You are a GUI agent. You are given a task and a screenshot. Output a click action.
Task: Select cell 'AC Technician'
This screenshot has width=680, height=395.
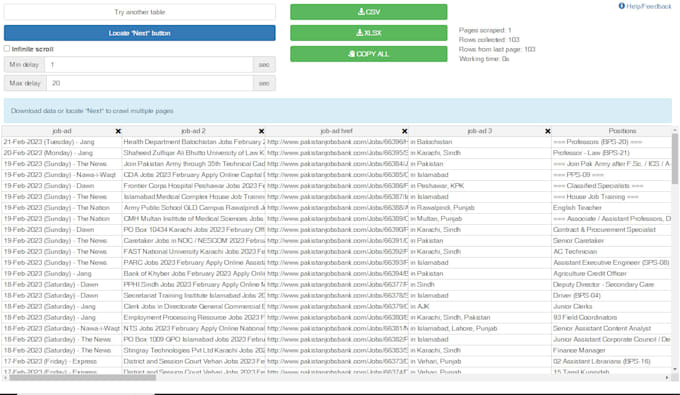tap(611, 251)
